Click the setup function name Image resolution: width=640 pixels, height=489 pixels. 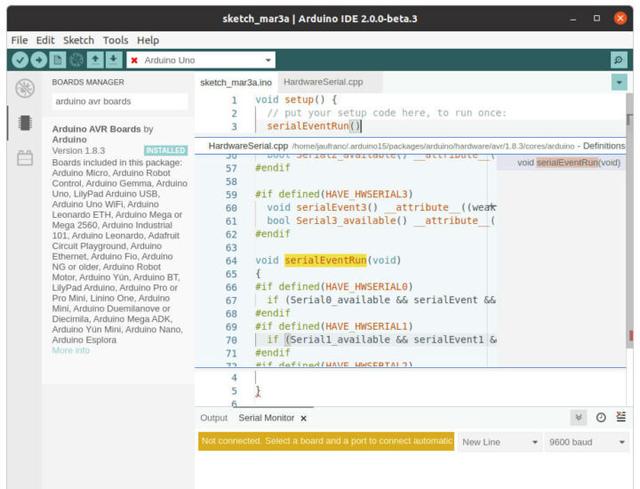[299, 100]
